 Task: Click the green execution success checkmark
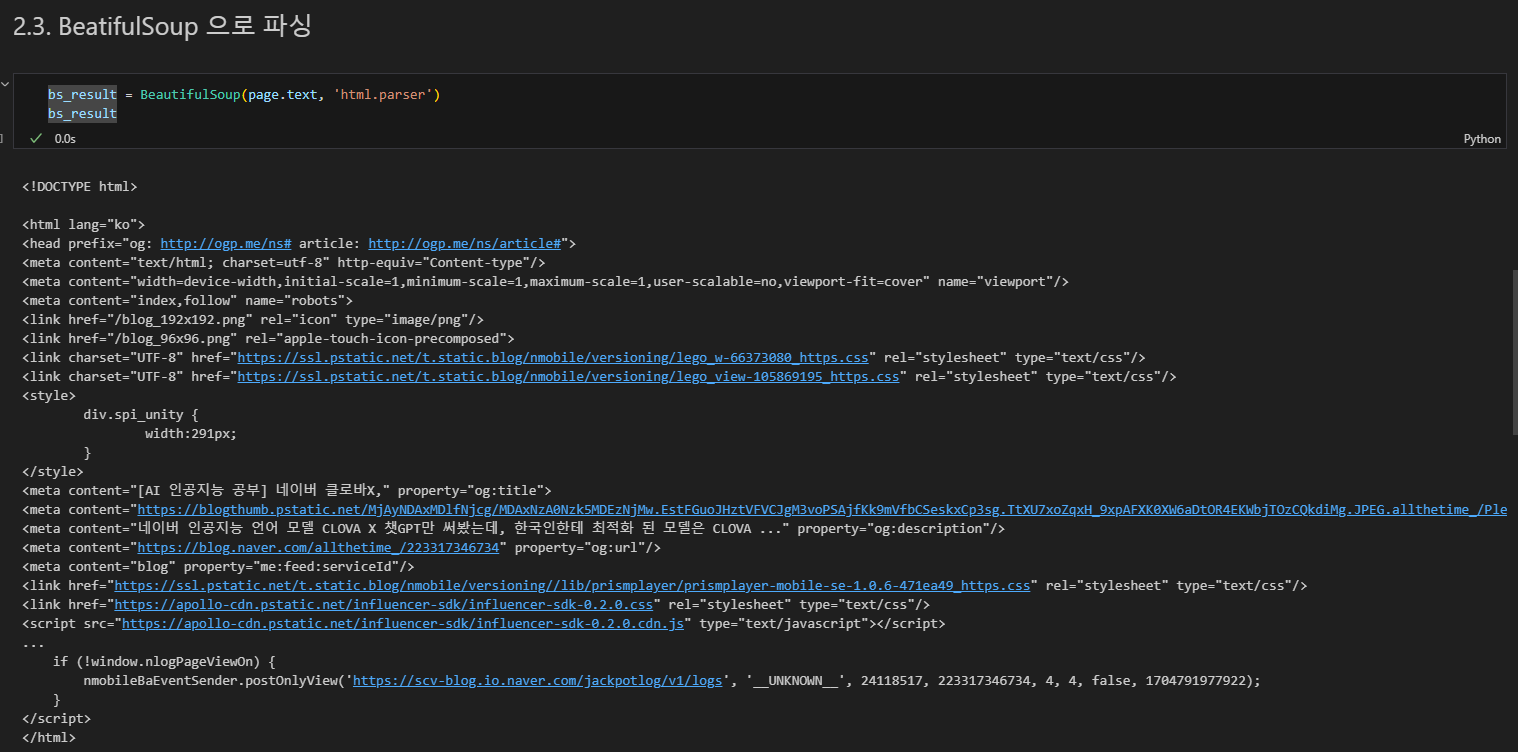tap(36, 139)
